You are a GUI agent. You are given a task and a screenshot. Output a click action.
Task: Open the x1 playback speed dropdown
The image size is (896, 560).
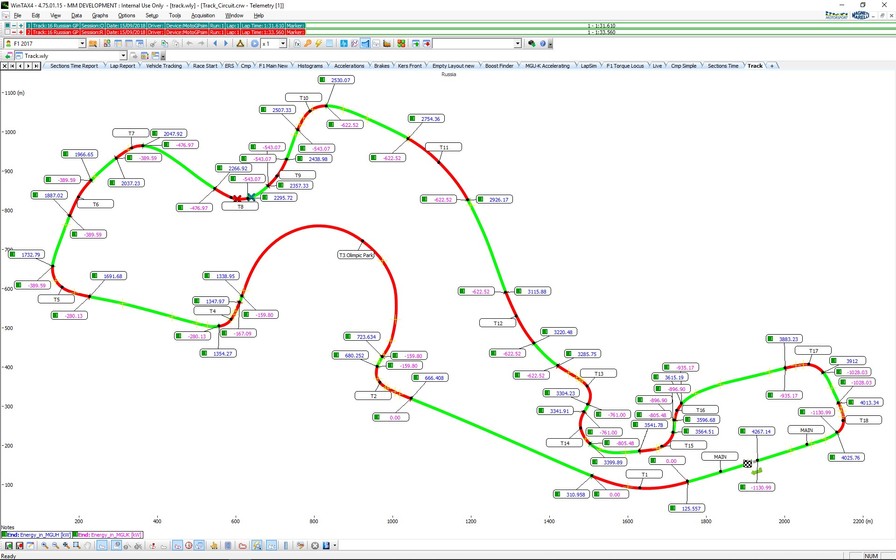(282, 43)
